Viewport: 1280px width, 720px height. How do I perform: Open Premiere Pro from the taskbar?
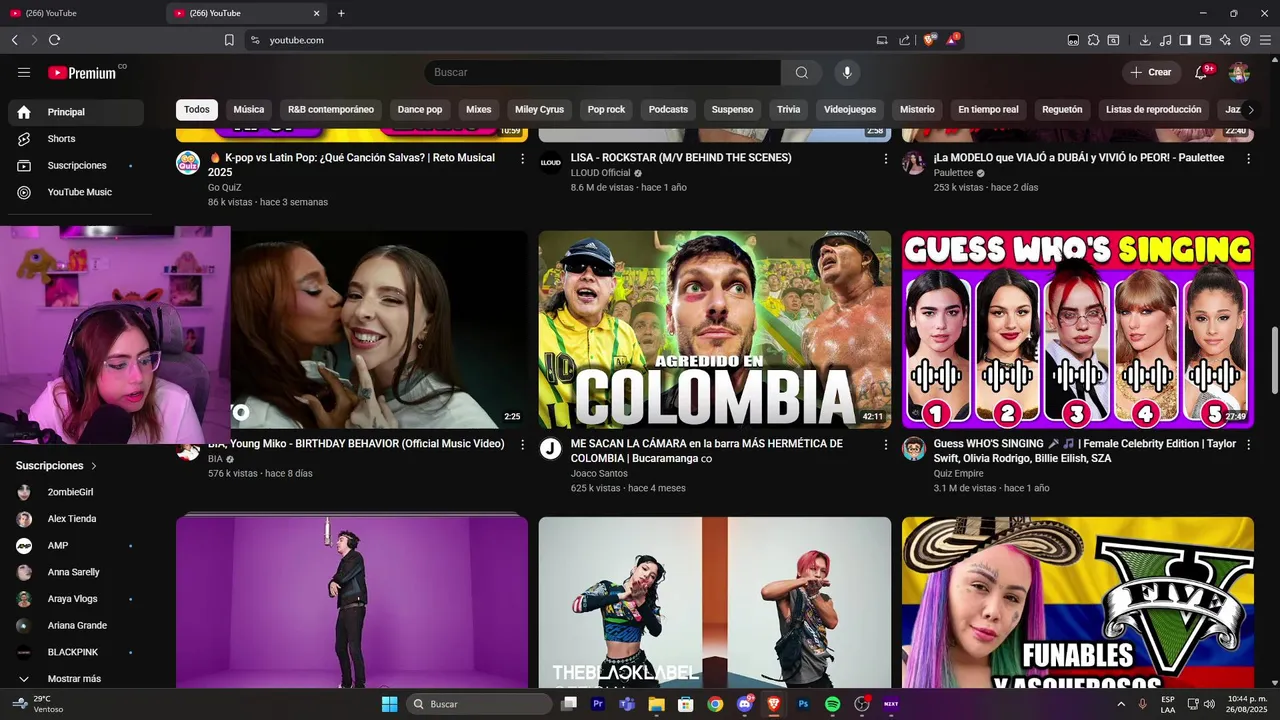[598, 704]
